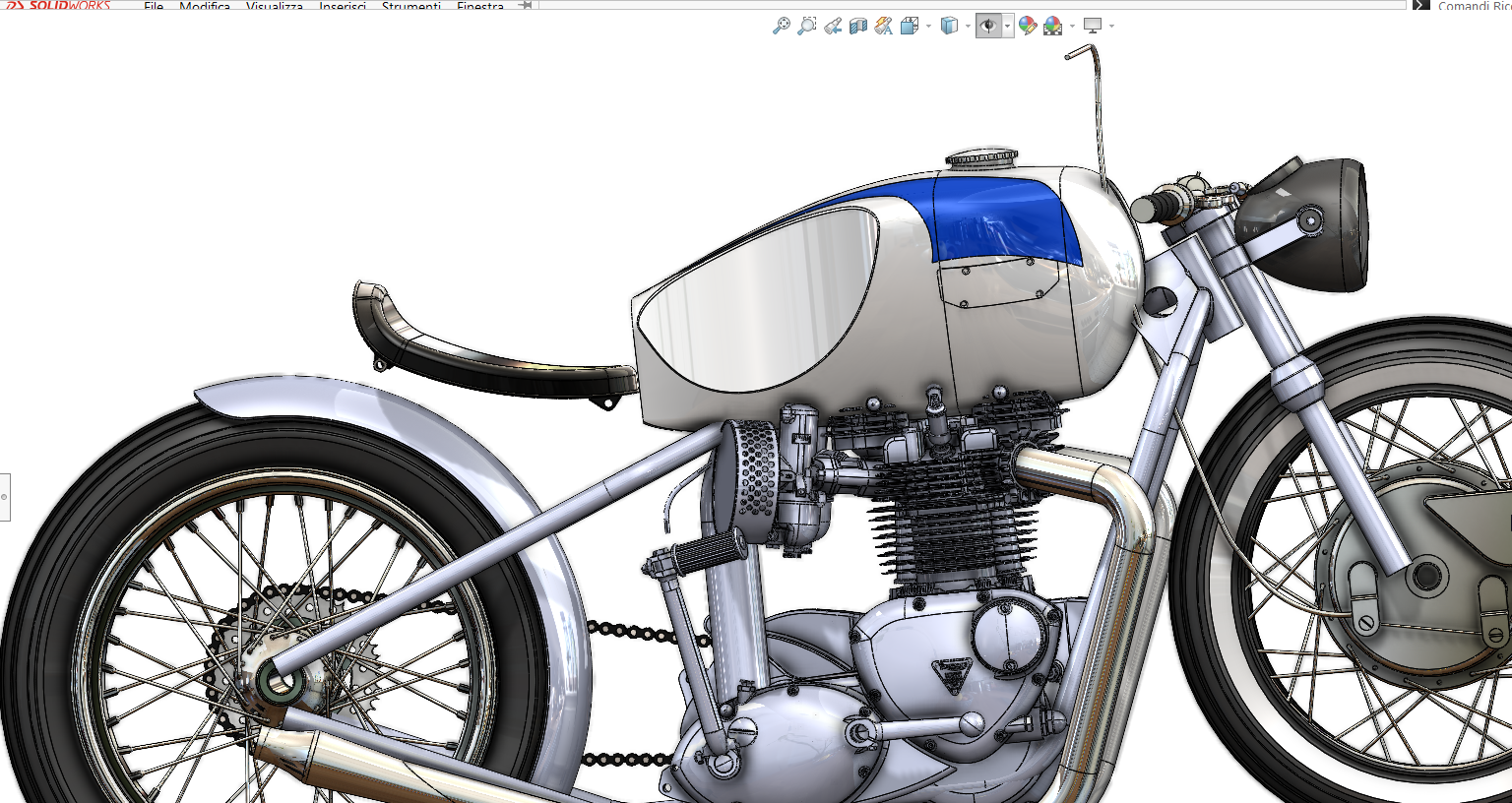Image resolution: width=1512 pixels, height=803 pixels.
Task: Zoom to fit the whole model
Action: click(781, 26)
